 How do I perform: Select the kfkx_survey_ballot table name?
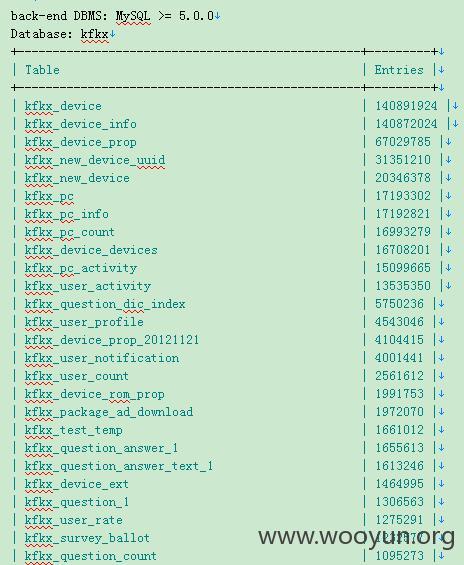pyautogui.click(x=87, y=538)
